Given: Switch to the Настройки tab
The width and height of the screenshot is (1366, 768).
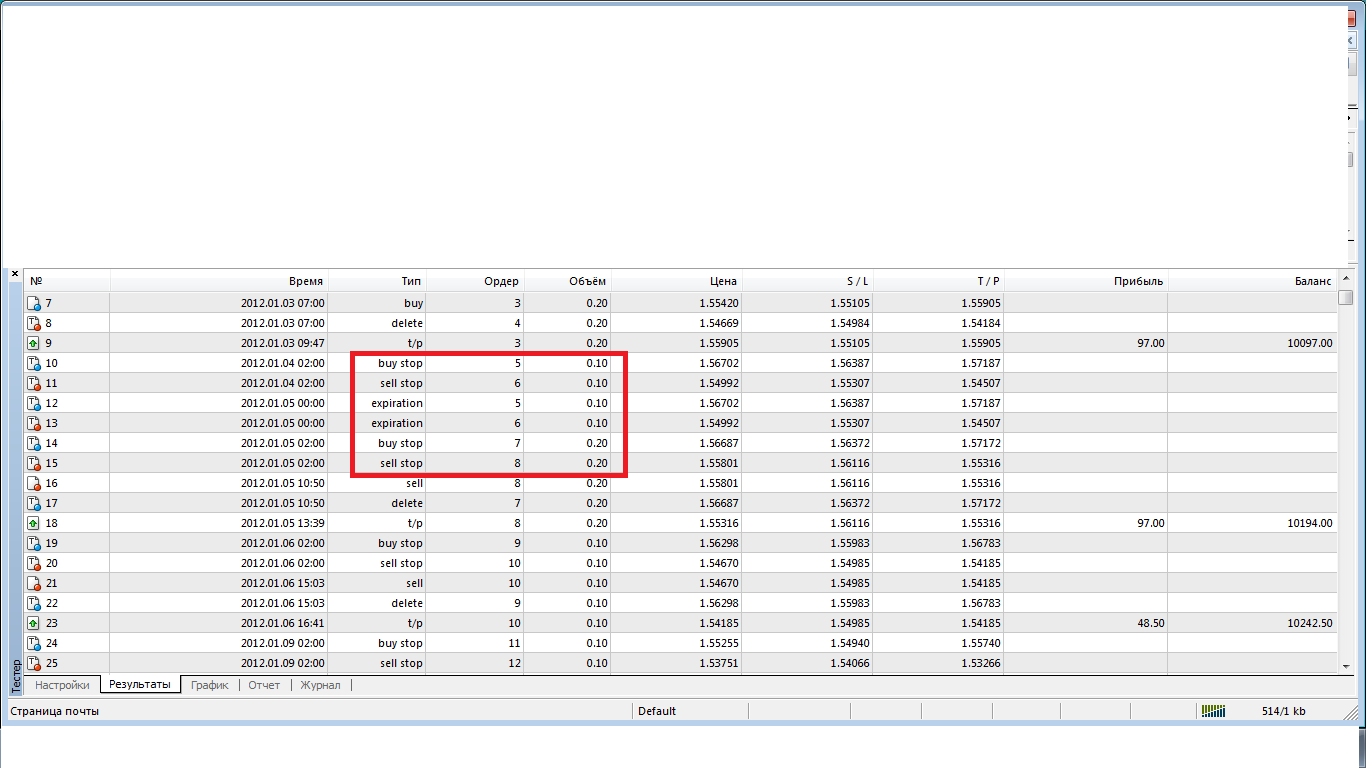Looking at the screenshot, I should (x=63, y=685).
